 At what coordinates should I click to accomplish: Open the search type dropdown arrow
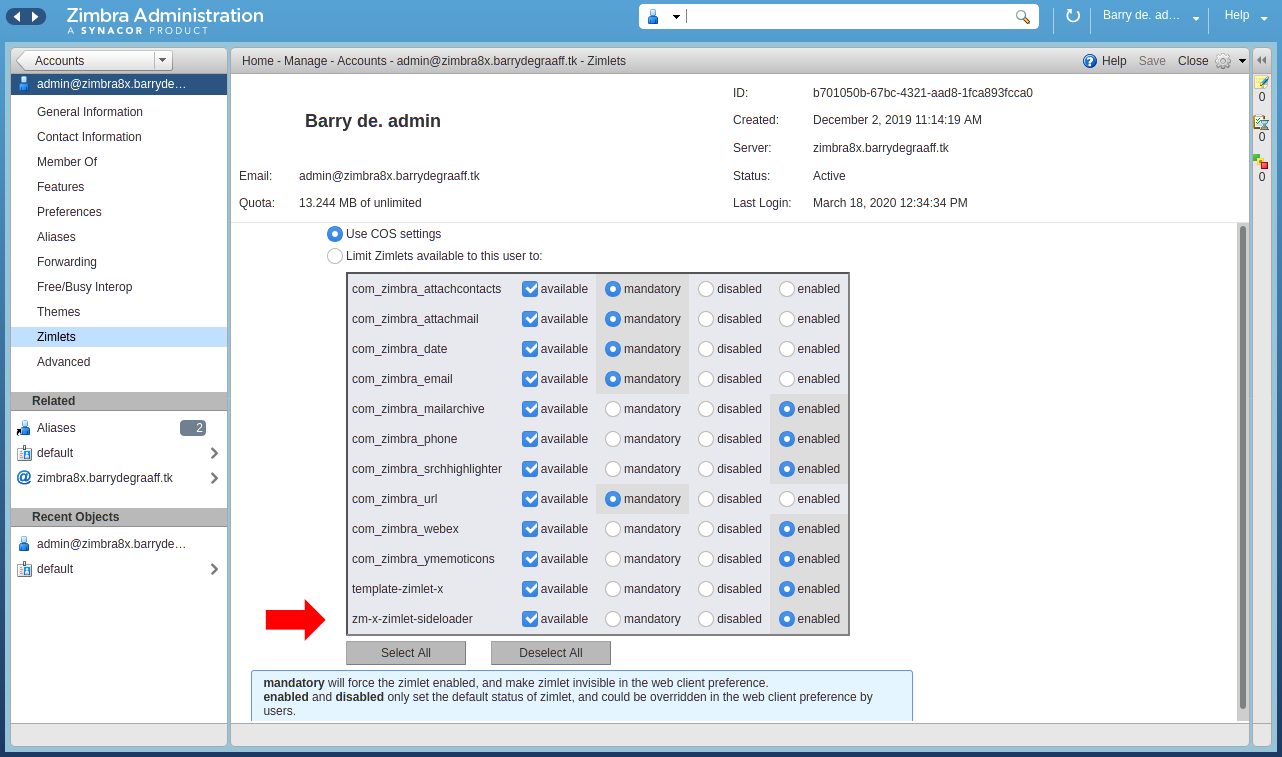pyautogui.click(x=676, y=18)
